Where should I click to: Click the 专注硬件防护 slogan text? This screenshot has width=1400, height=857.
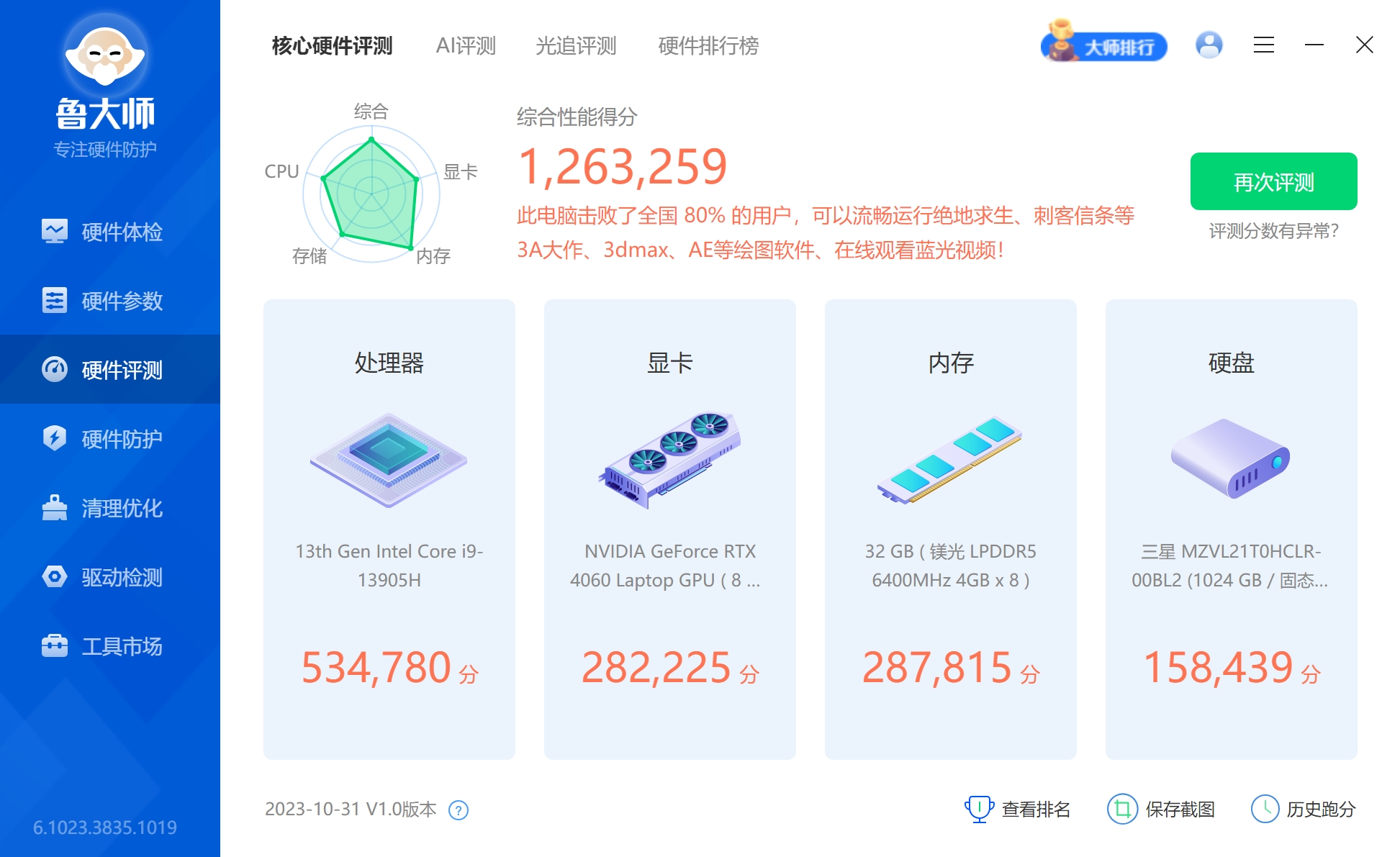[105, 150]
